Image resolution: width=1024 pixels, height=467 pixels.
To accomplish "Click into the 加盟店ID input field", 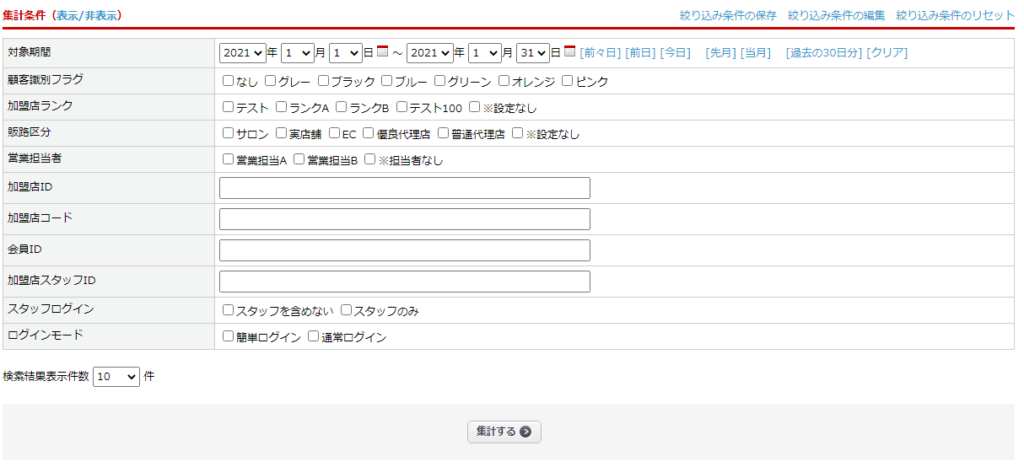I will coord(404,188).
